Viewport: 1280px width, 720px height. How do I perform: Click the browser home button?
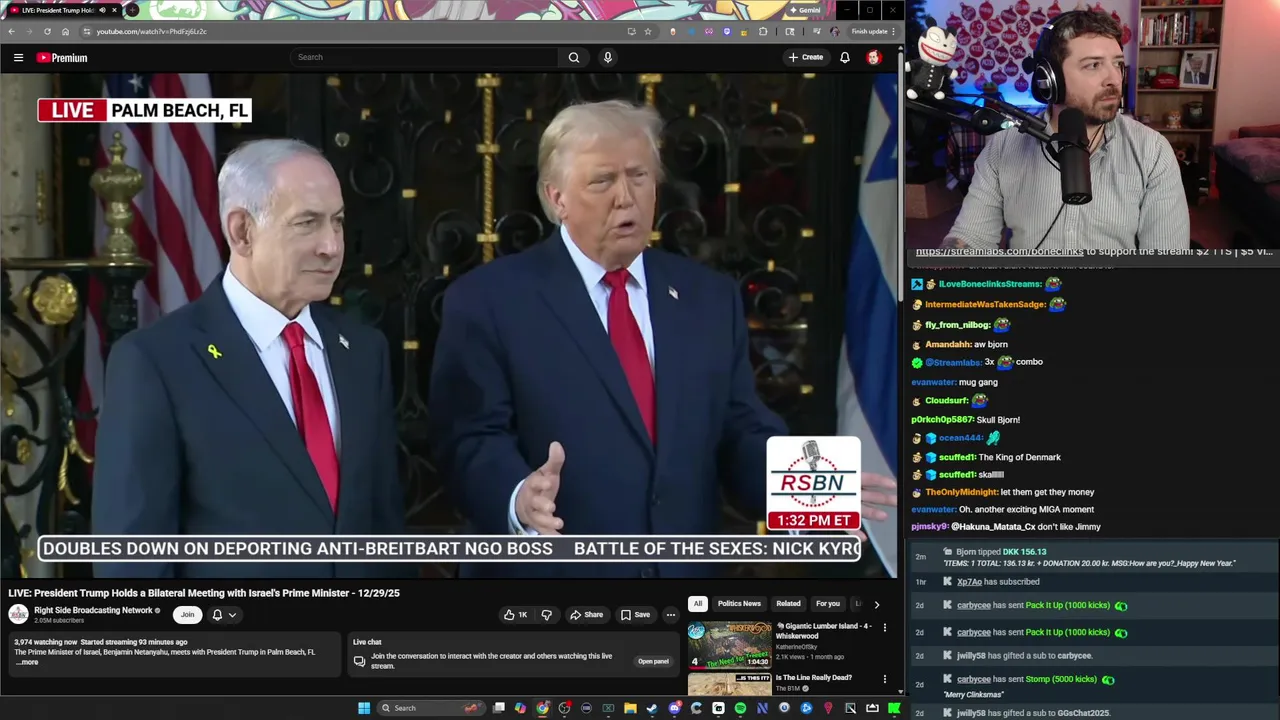65,31
